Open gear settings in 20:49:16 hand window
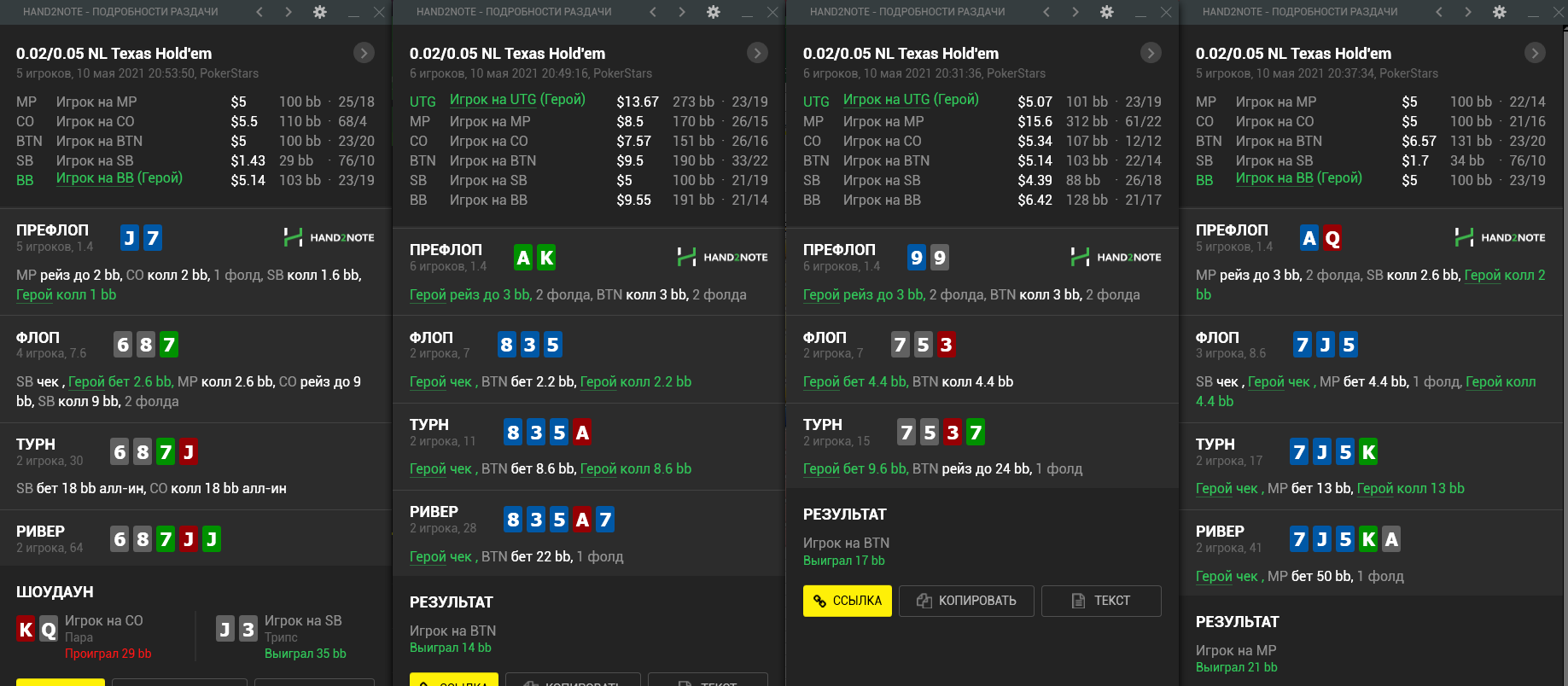 (x=713, y=12)
